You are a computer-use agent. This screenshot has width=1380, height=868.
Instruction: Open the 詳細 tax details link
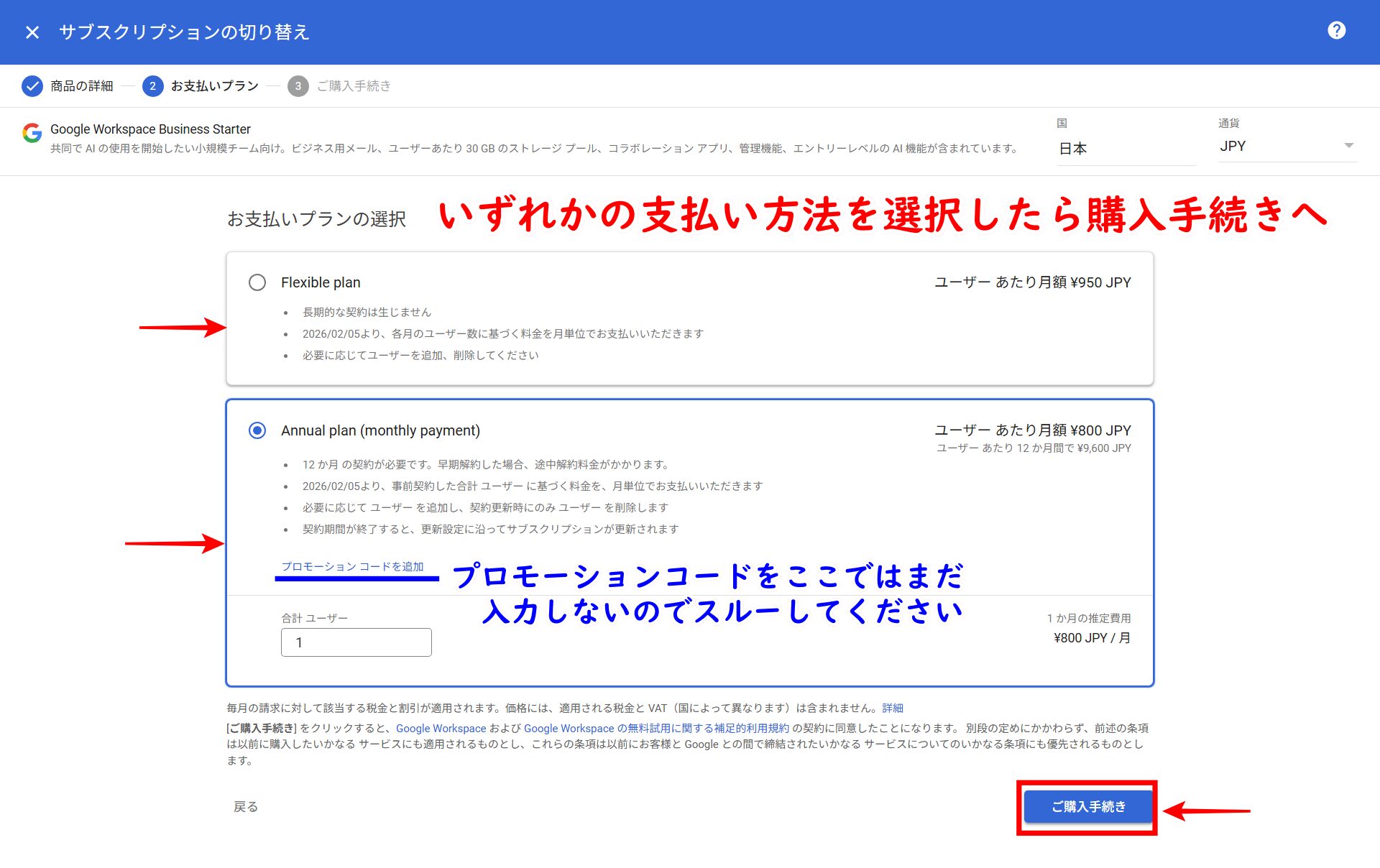pos(893,708)
